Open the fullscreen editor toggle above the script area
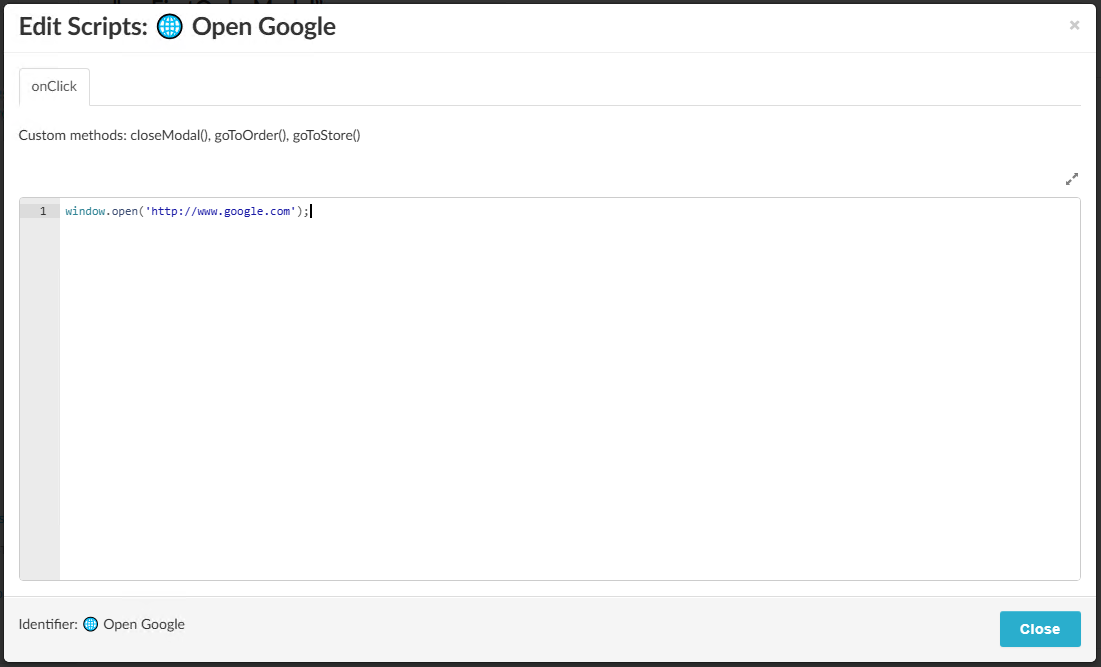 click(x=1071, y=178)
